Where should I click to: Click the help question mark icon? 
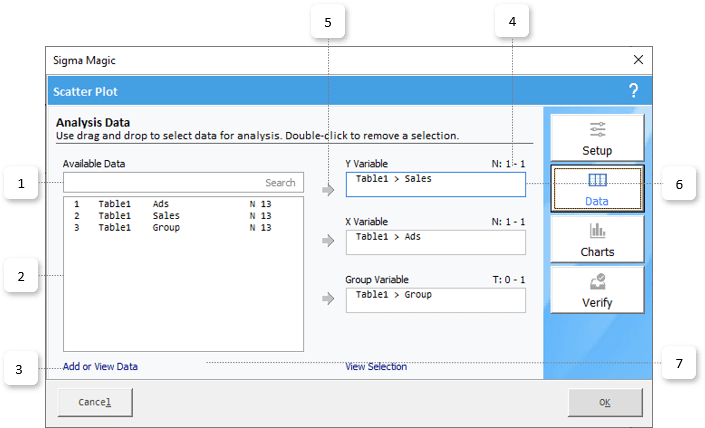coord(634,91)
